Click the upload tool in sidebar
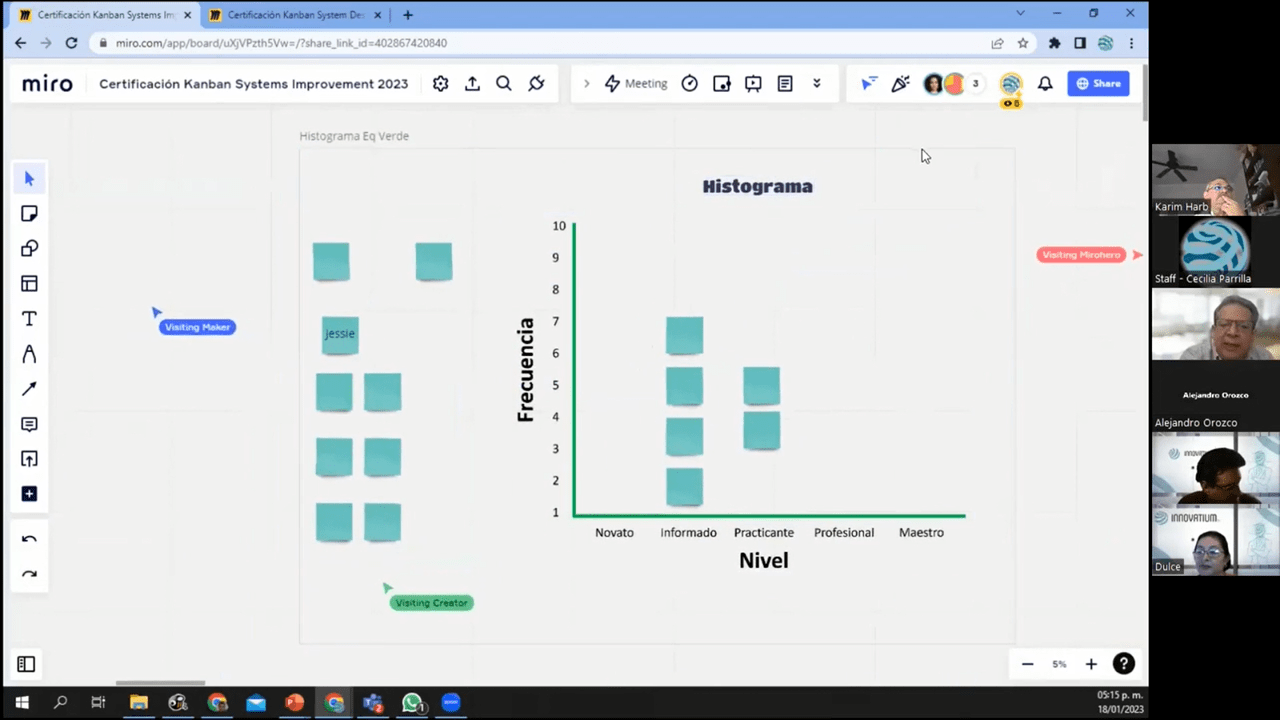Image resolution: width=1280 pixels, height=720 pixels. tap(29, 459)
